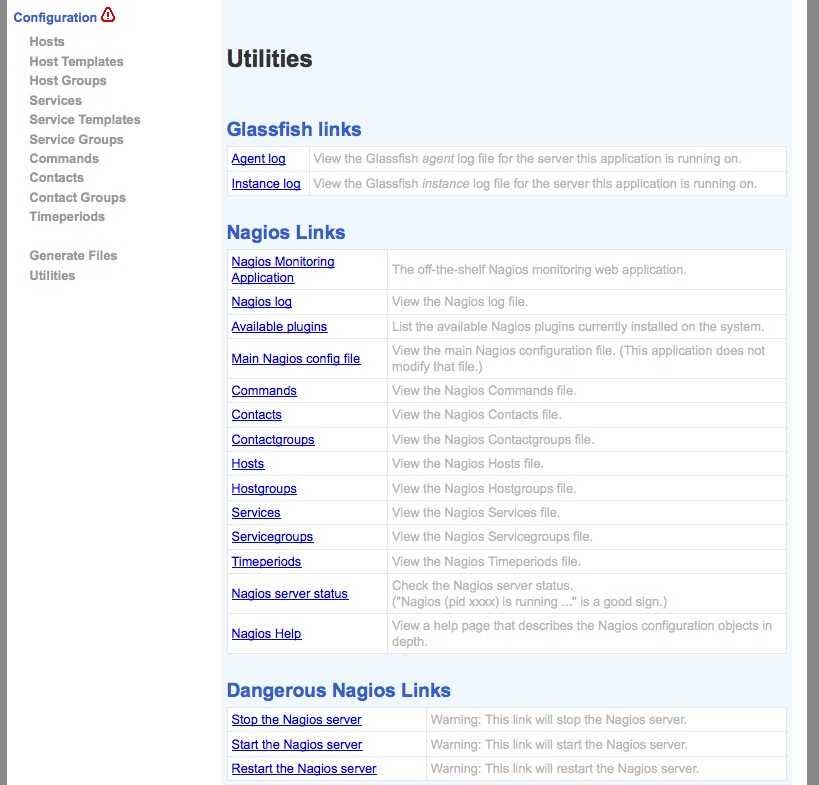
Task: Select Utilities in the sidebar
Action: tap(52, 275)
